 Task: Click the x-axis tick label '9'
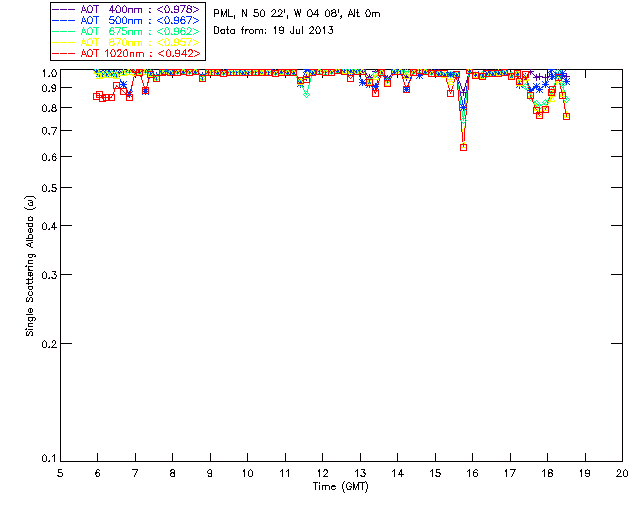coord(210,473)
